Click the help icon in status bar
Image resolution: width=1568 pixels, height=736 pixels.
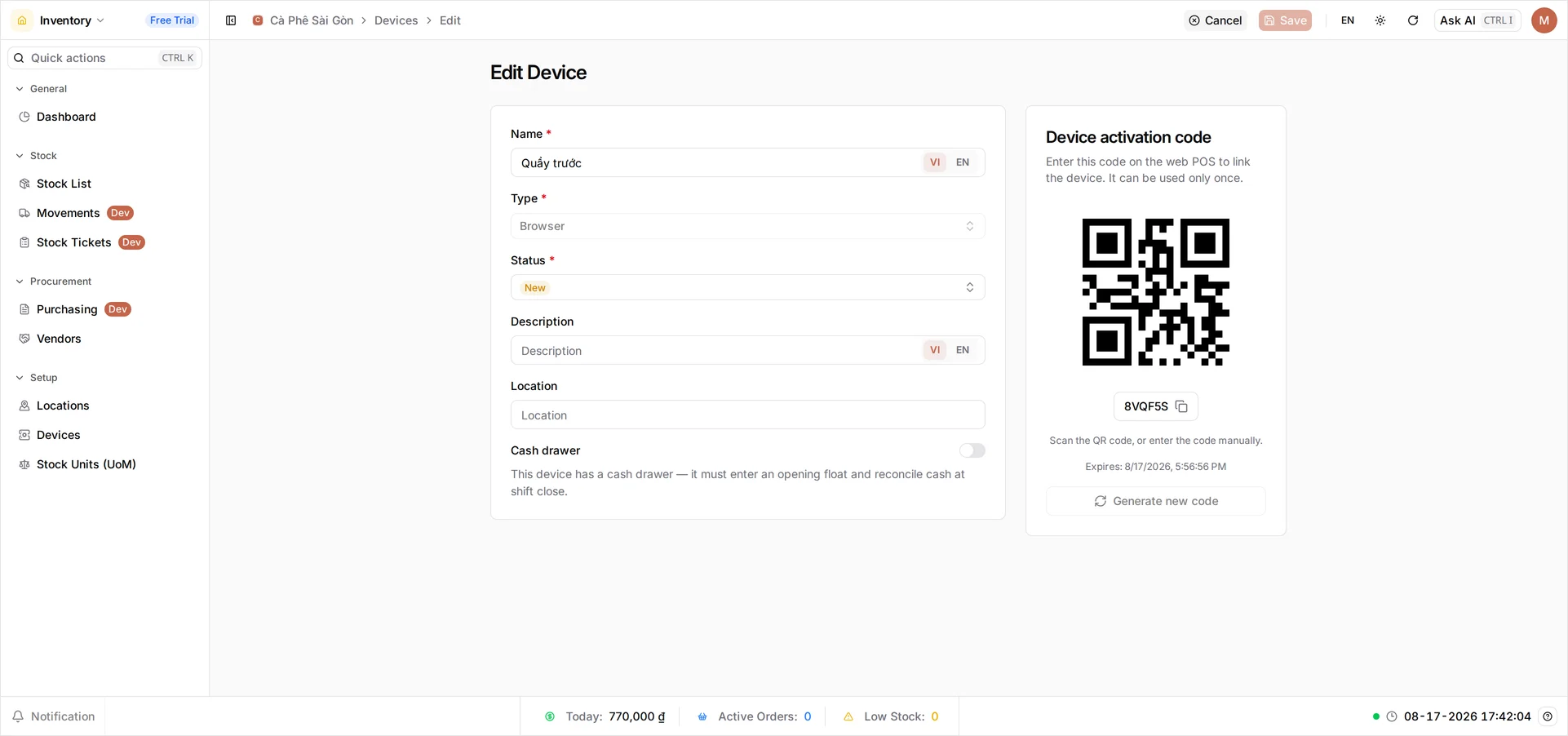(x=1548, y=716)
